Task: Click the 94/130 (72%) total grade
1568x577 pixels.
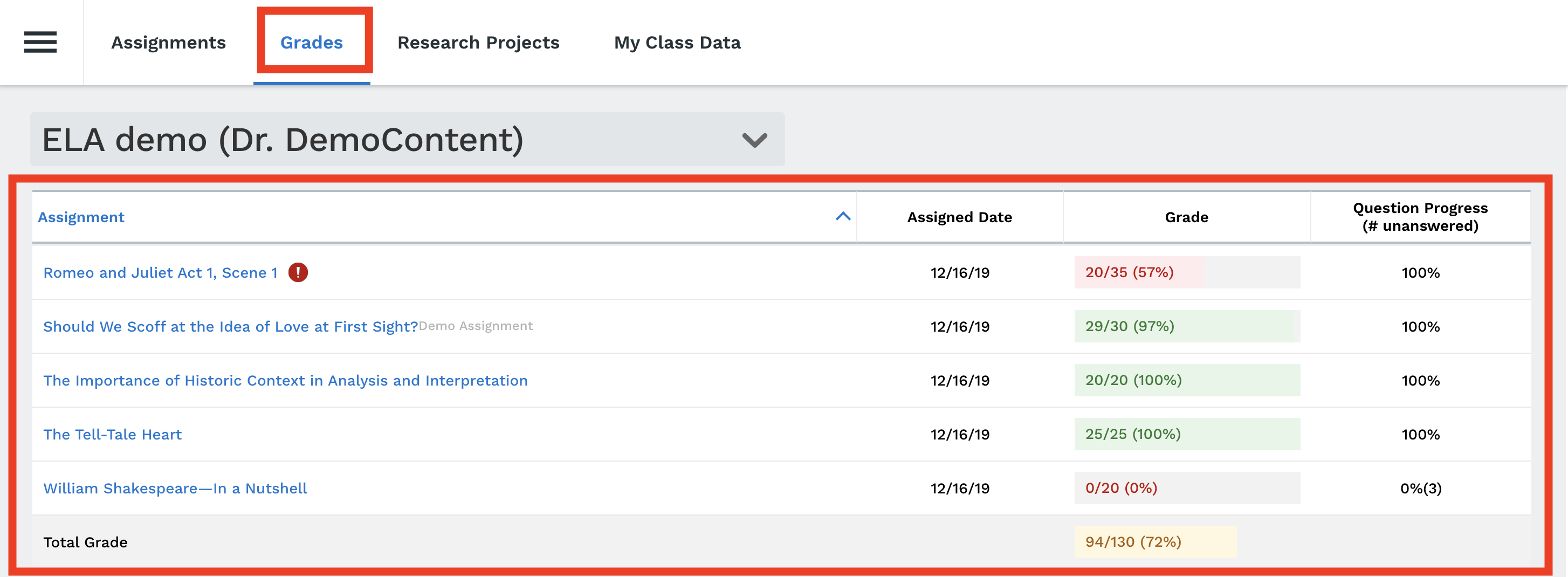Action: 1156,542
